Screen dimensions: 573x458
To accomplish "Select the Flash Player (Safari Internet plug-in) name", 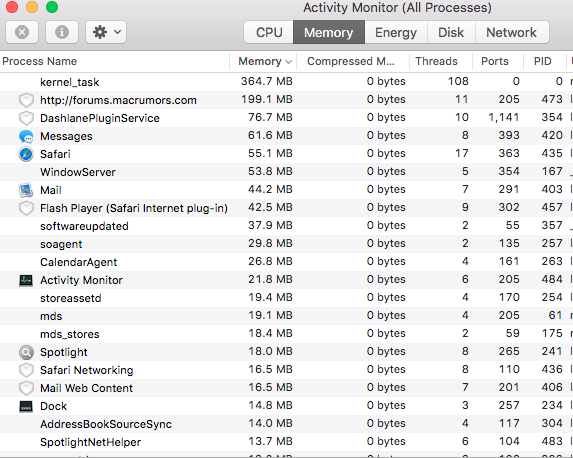I will pyautogui.click(x=134, y=208).
